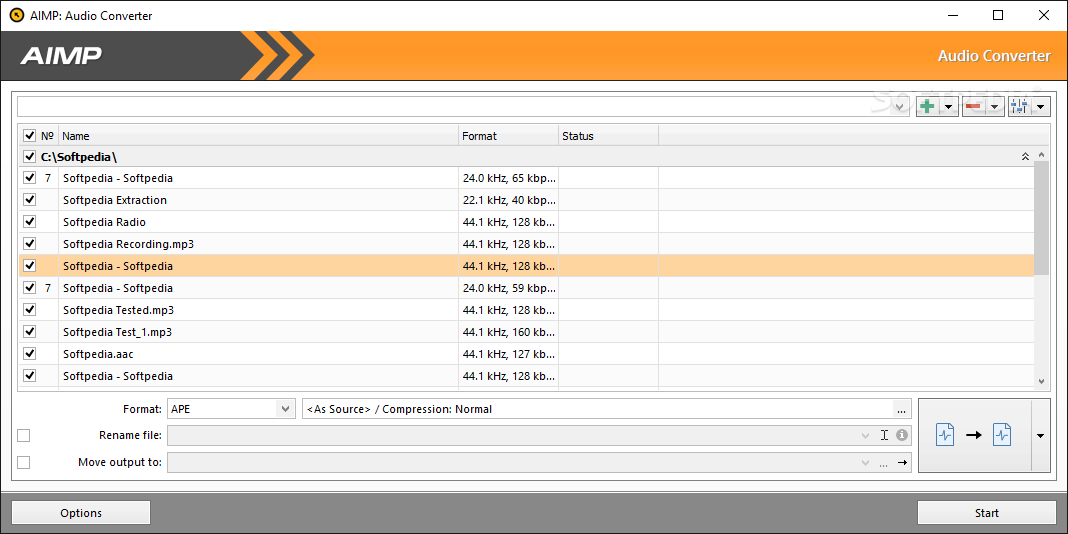The height and width of the screenshot is (534, 1068).
Task: Select the Softpedia Tested.mp3 row
Action: click(526, 309)
